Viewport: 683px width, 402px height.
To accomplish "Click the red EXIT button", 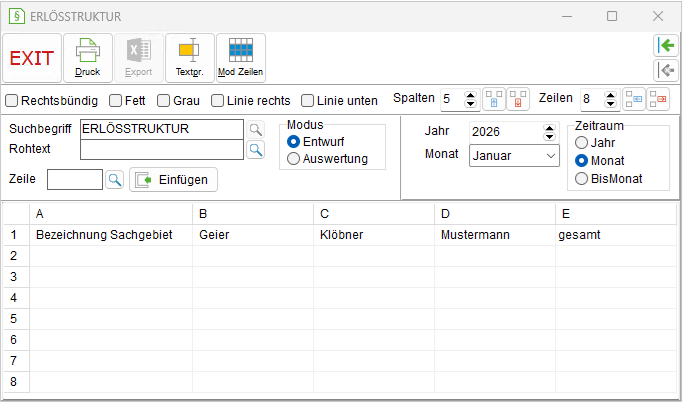I will click(x=32, y=58).
